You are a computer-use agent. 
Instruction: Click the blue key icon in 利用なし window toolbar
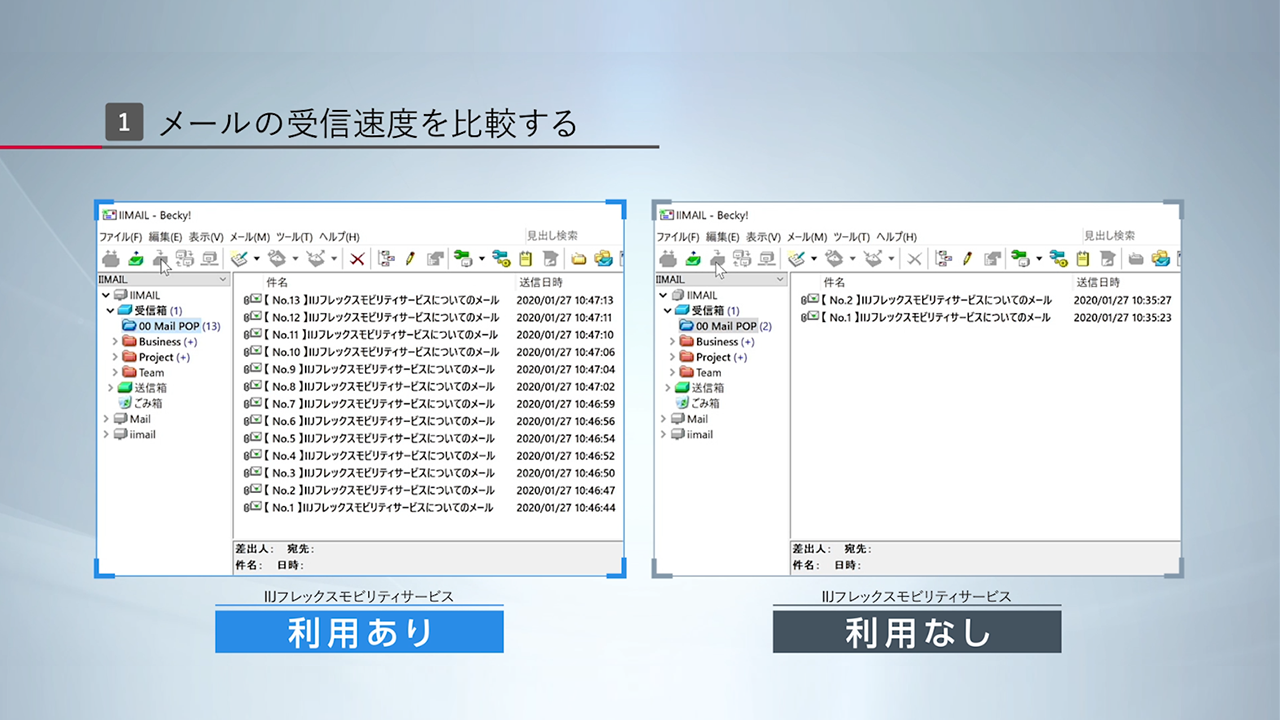pyautogui.click(x=1058, y=258)
